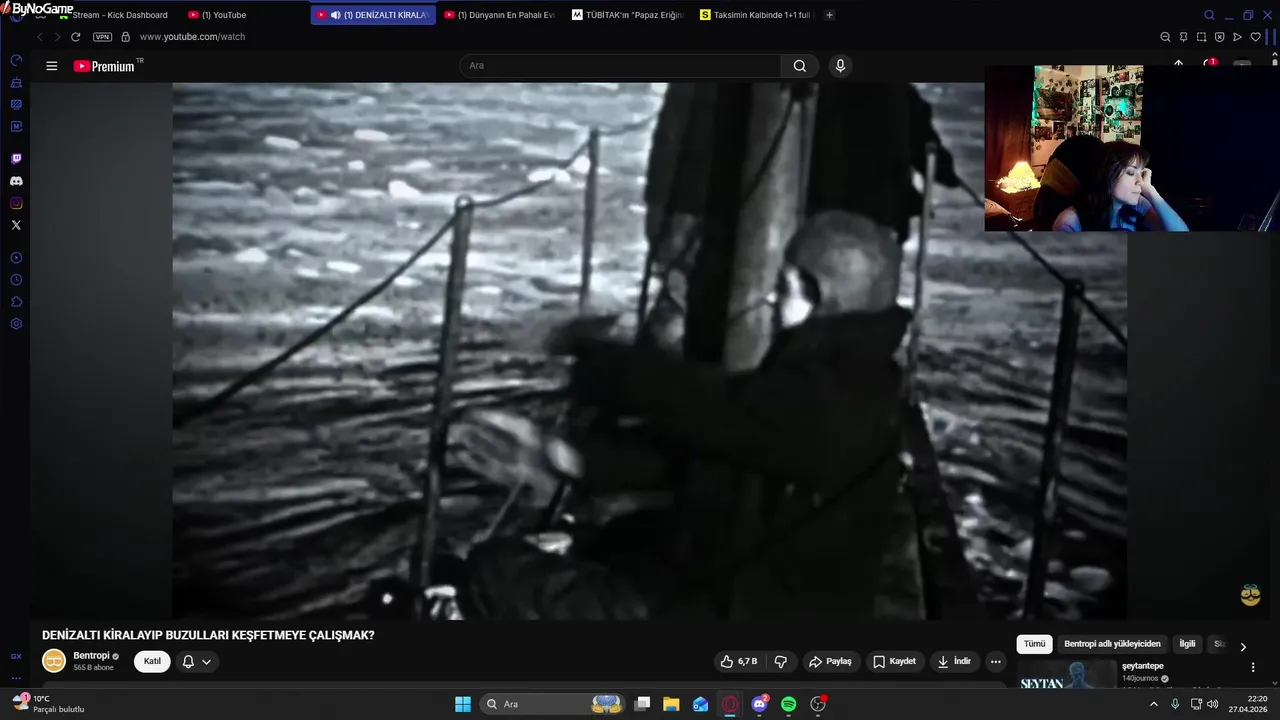Open the YouTube guide hamburger menu
1280x720 pixels.
52,66
